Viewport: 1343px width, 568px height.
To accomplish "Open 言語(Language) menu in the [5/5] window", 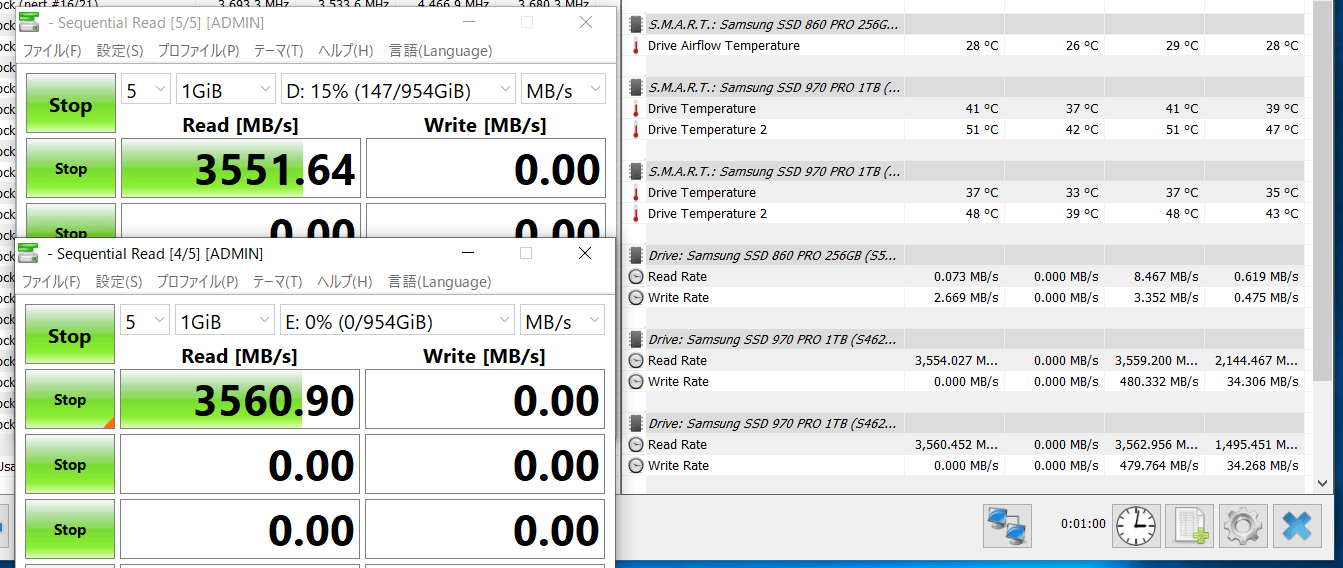I will (440, 51).
